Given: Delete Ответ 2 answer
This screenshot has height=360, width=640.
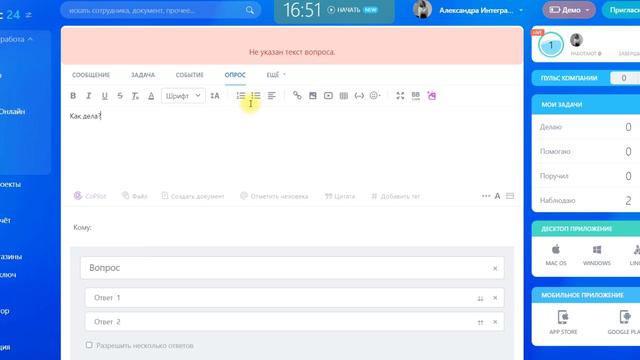Looking at the screenshot, I should [495, 322].
